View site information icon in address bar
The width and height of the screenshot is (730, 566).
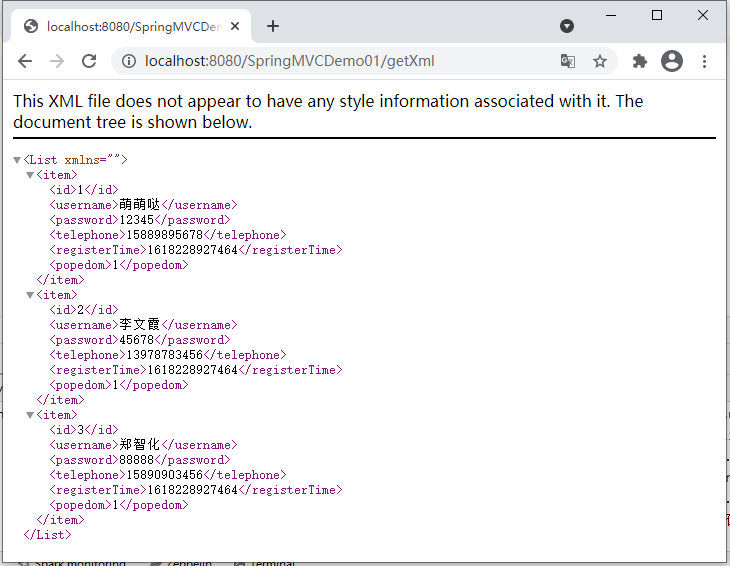pos(128,61)
